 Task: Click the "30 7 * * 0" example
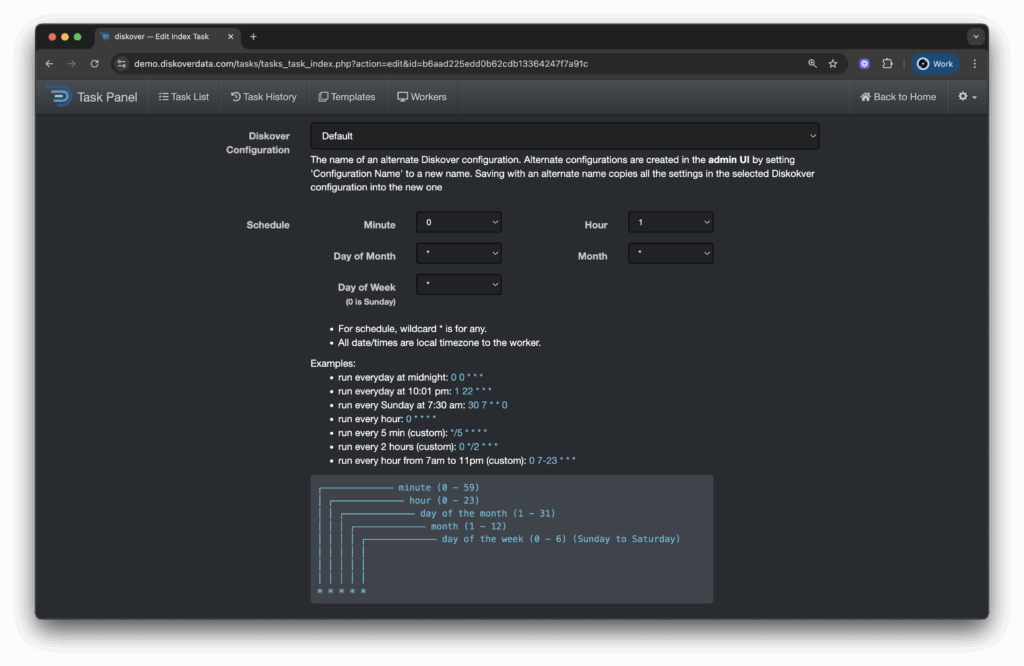tap(487, 405)
